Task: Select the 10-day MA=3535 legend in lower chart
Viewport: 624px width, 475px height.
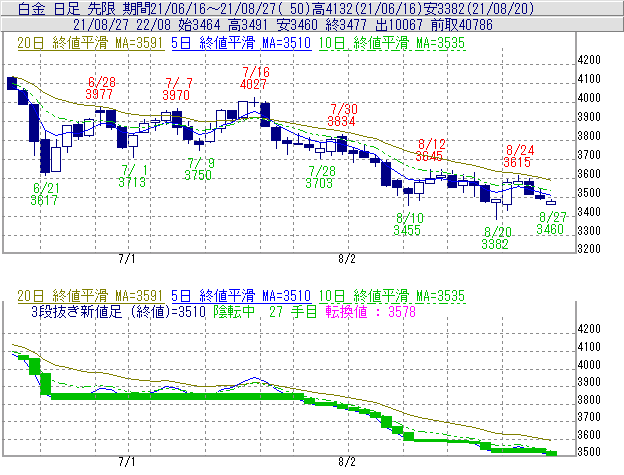Action: tap(392, 296)
